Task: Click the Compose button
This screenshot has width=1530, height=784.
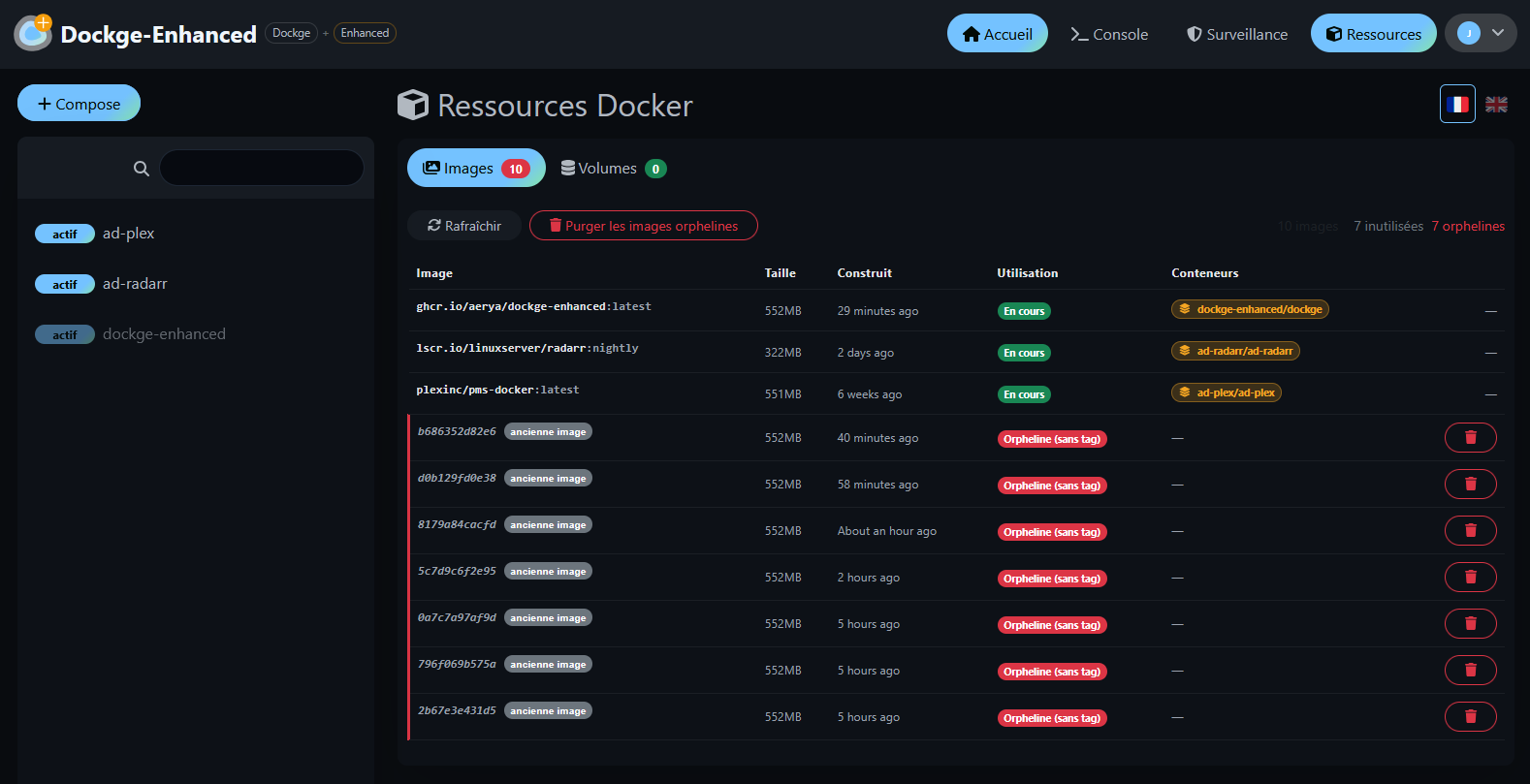Action: coord(79,104)
